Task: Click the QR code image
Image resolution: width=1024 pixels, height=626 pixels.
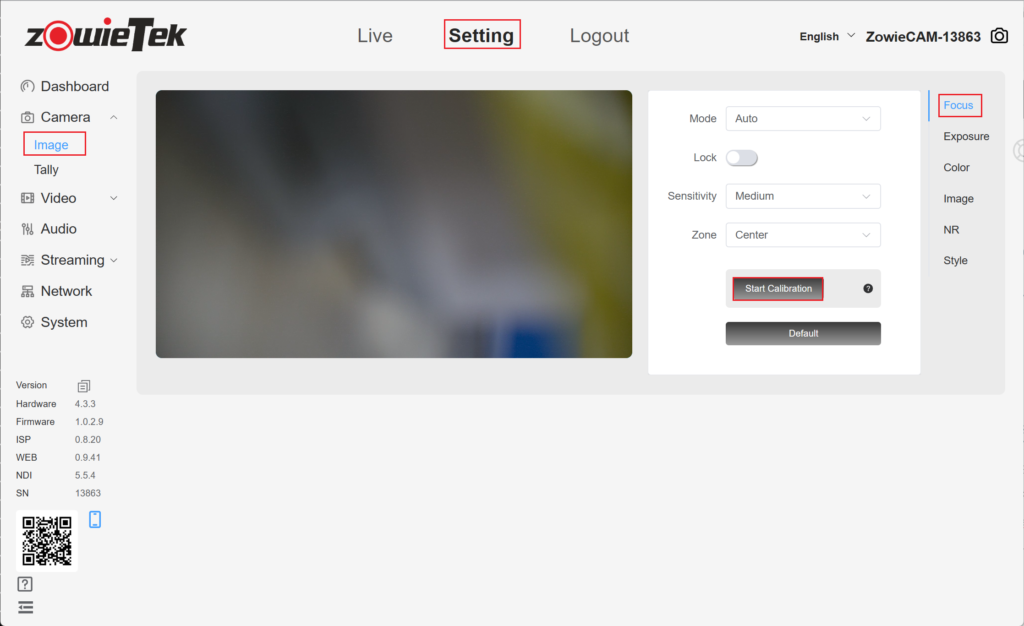Action: [47, 541]
